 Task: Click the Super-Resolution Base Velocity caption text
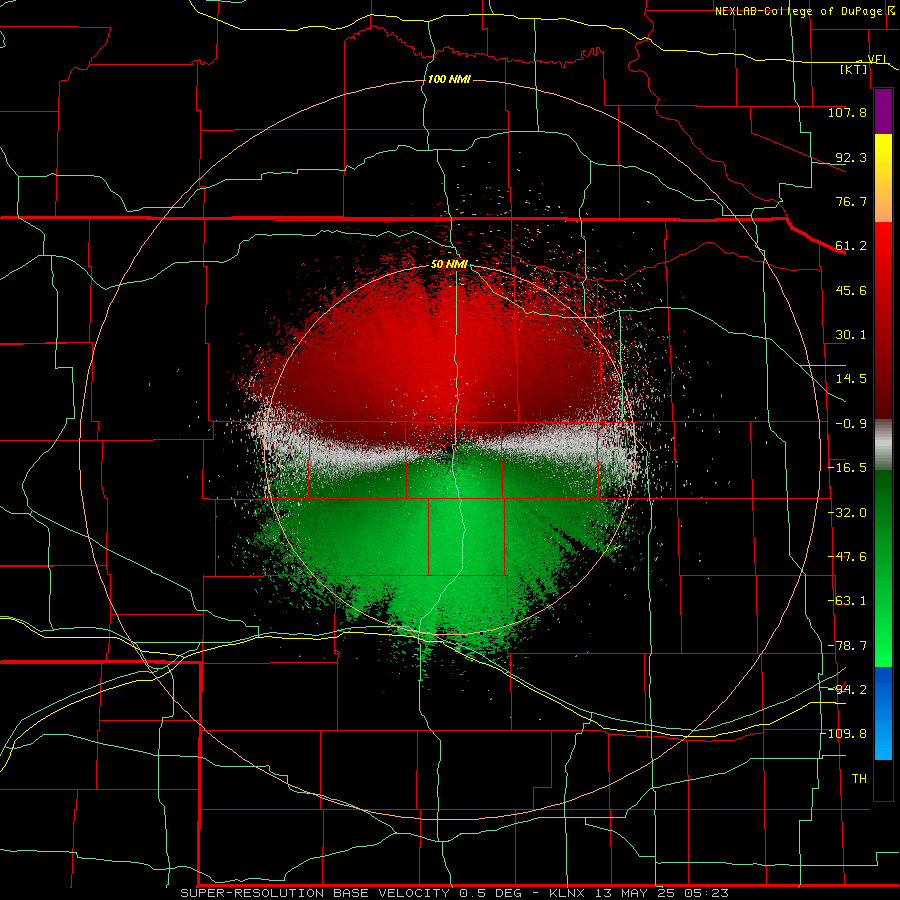455,893
